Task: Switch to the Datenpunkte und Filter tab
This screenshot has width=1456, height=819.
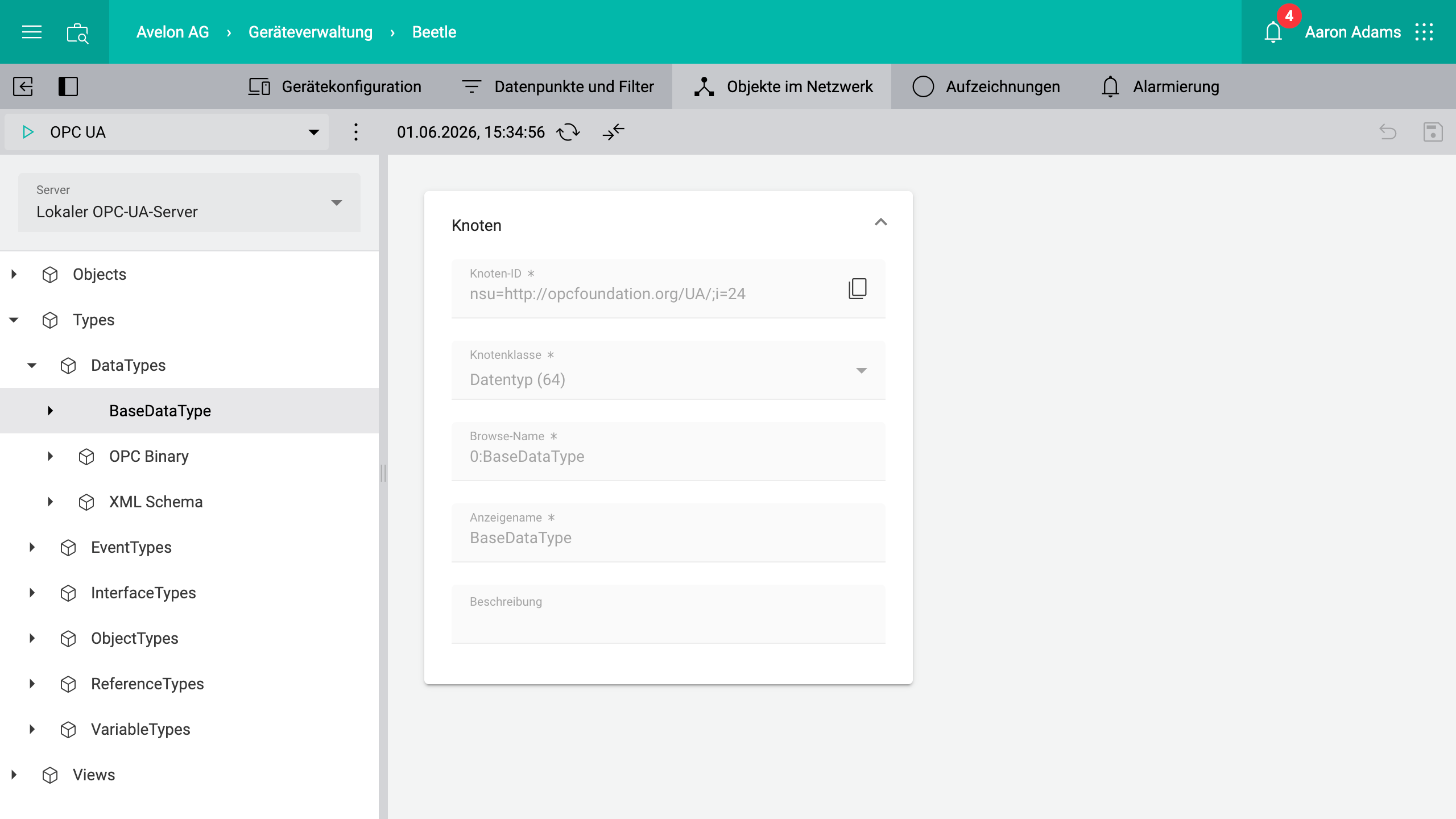Action: click(x=557, y=86)
